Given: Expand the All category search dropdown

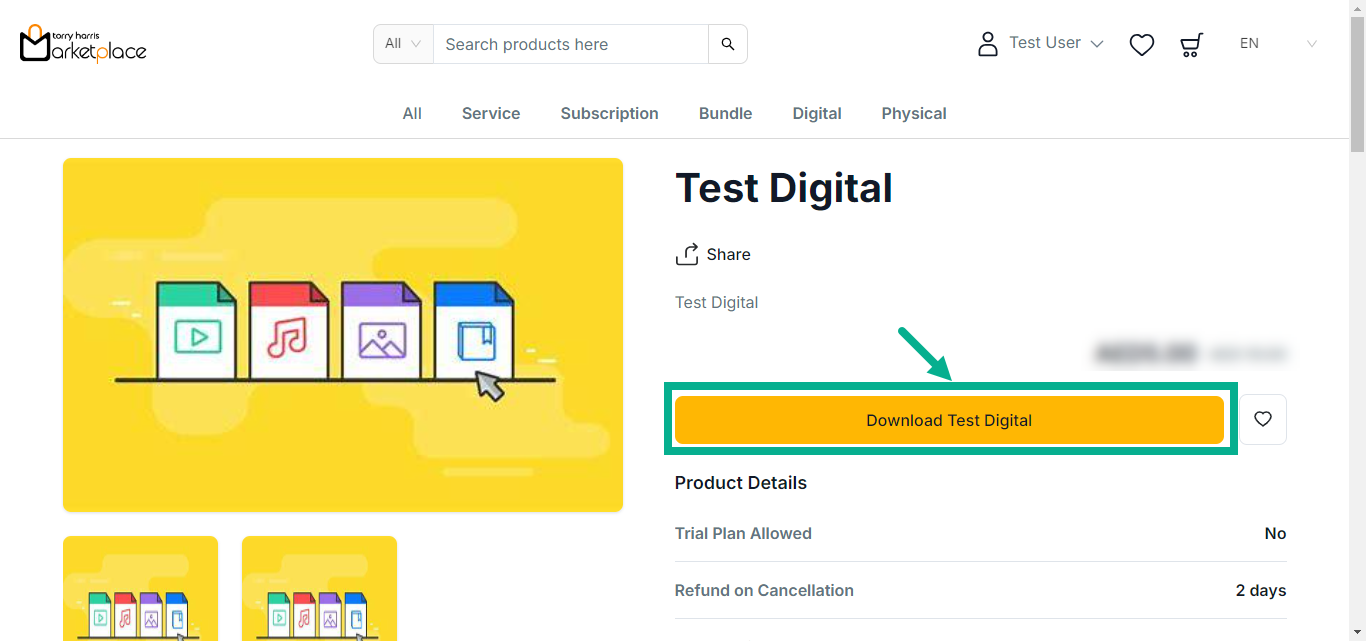Looking at the screenshot, I should click(x=403, y=44).
